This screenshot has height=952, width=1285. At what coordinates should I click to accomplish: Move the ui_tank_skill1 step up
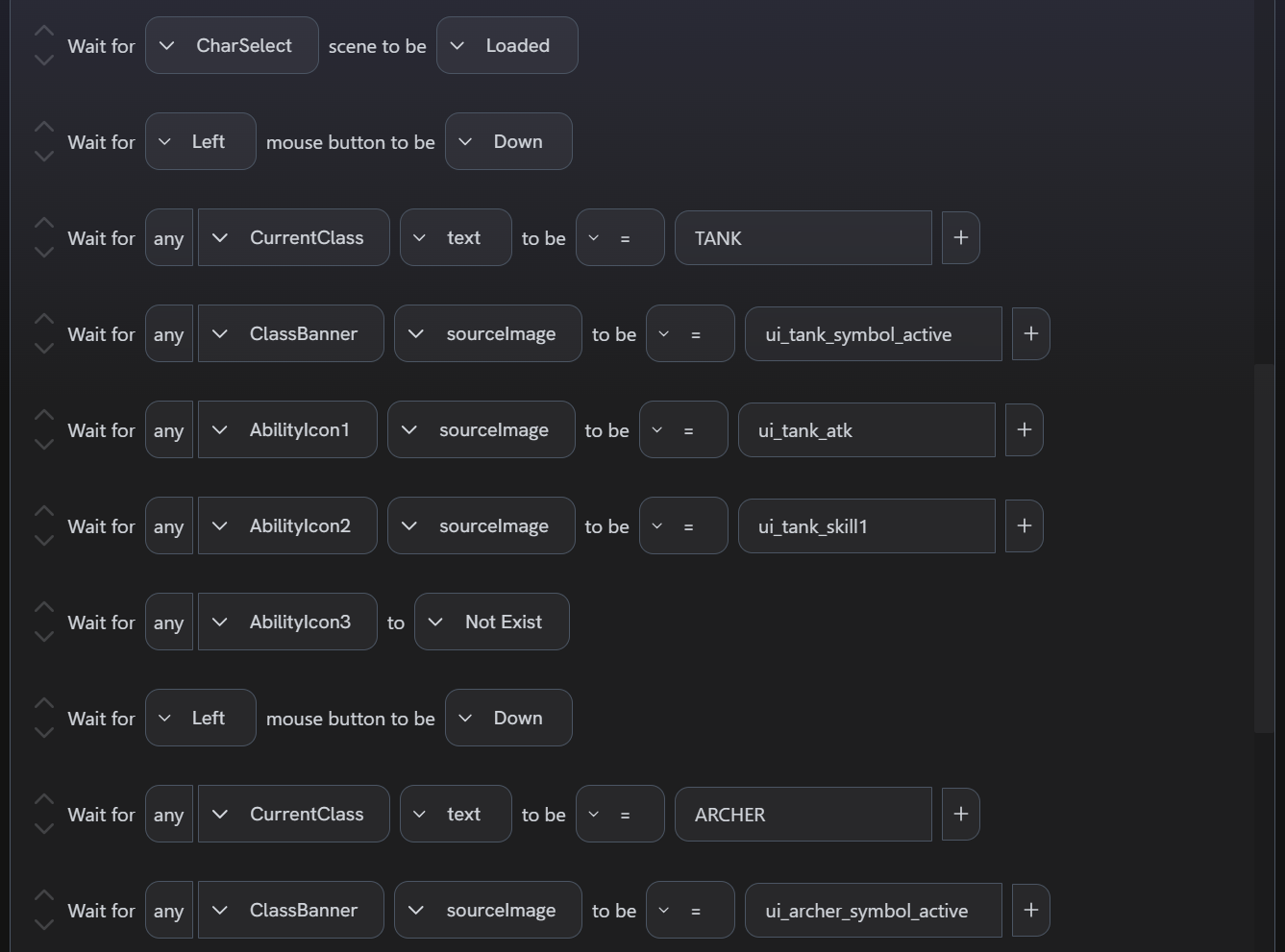(43, 511)
